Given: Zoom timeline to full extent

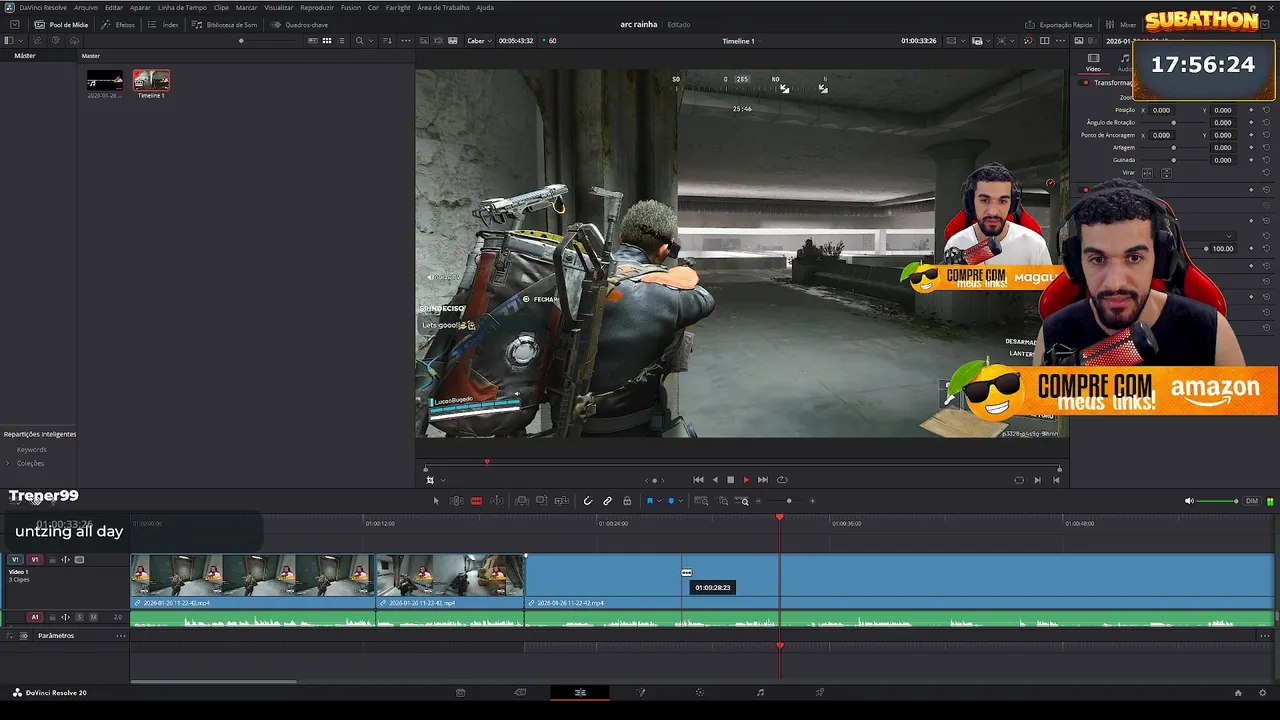Looking at the screenshot, I should [701, 501].
